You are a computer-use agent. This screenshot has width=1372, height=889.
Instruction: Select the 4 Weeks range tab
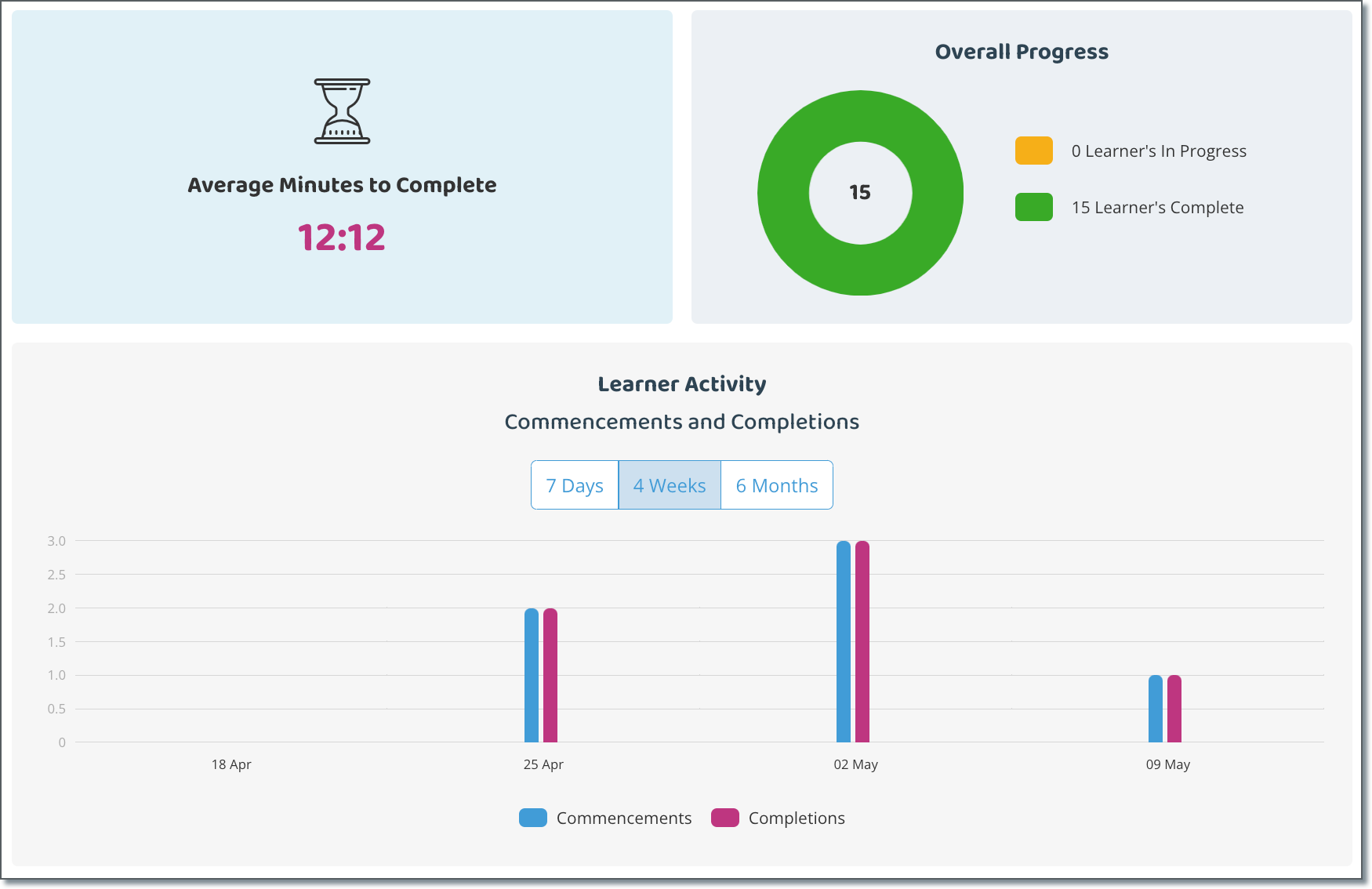(x=670, y=485)
